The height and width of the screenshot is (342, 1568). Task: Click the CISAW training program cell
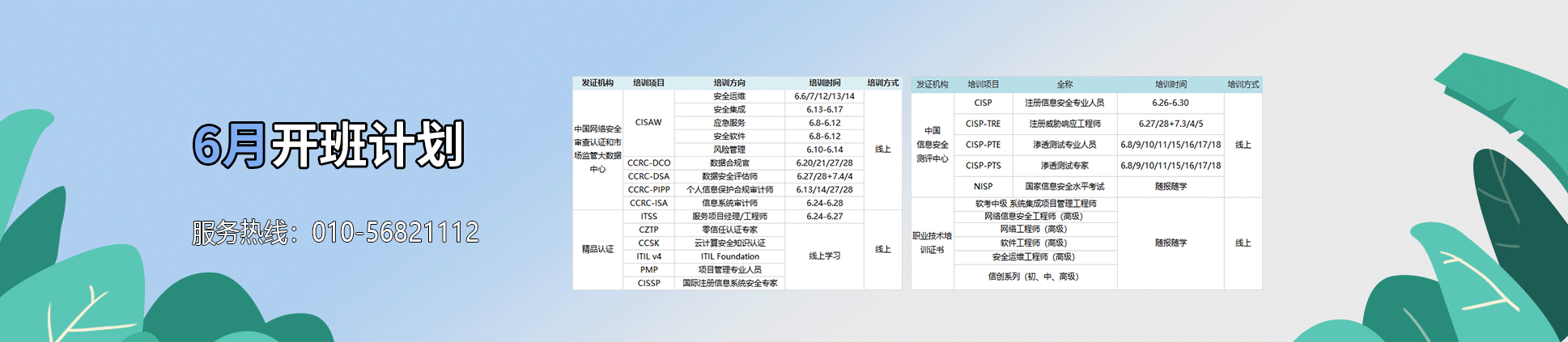point(648,123)
